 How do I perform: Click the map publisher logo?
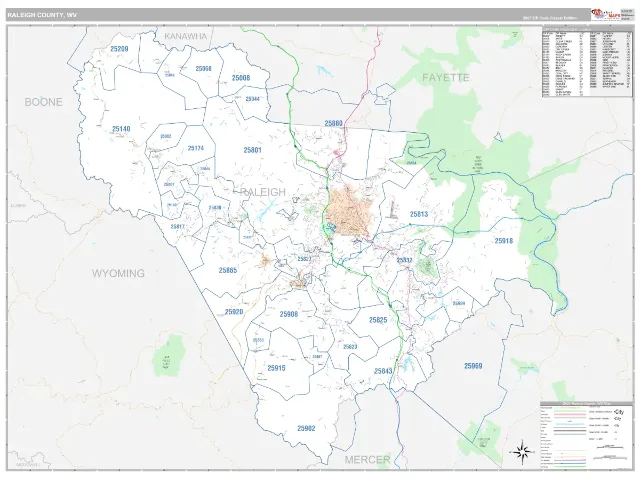(606, 15)
